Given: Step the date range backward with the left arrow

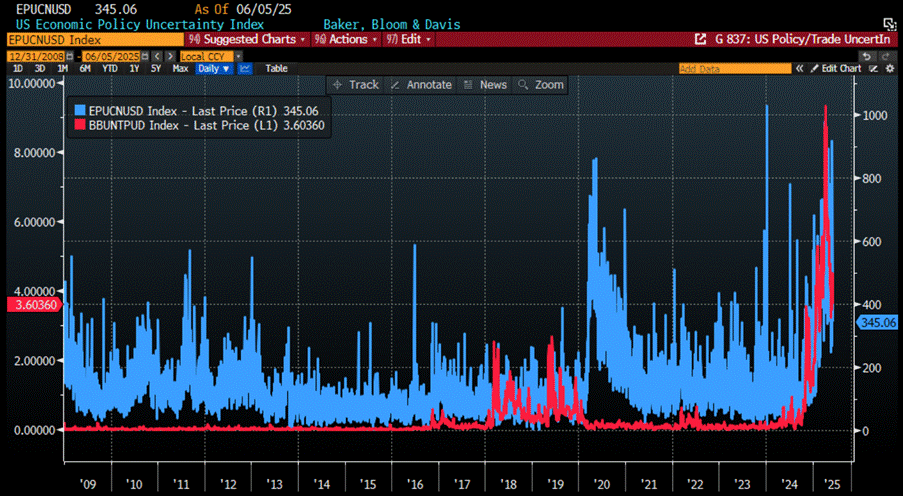Looking at the screenshot, I should point(158,56).
